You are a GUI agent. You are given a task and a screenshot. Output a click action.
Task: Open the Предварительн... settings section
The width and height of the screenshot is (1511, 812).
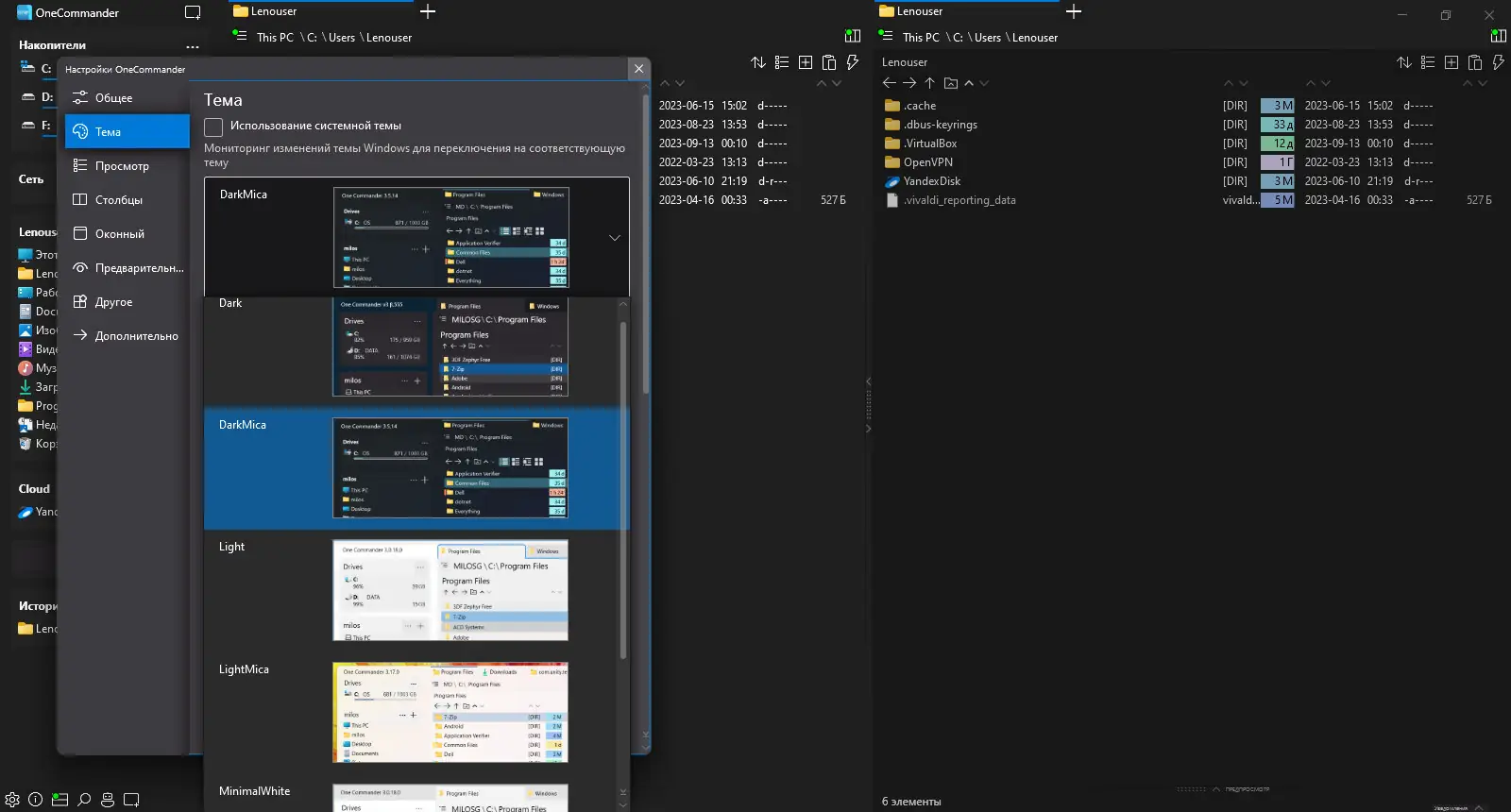[127, 268]
